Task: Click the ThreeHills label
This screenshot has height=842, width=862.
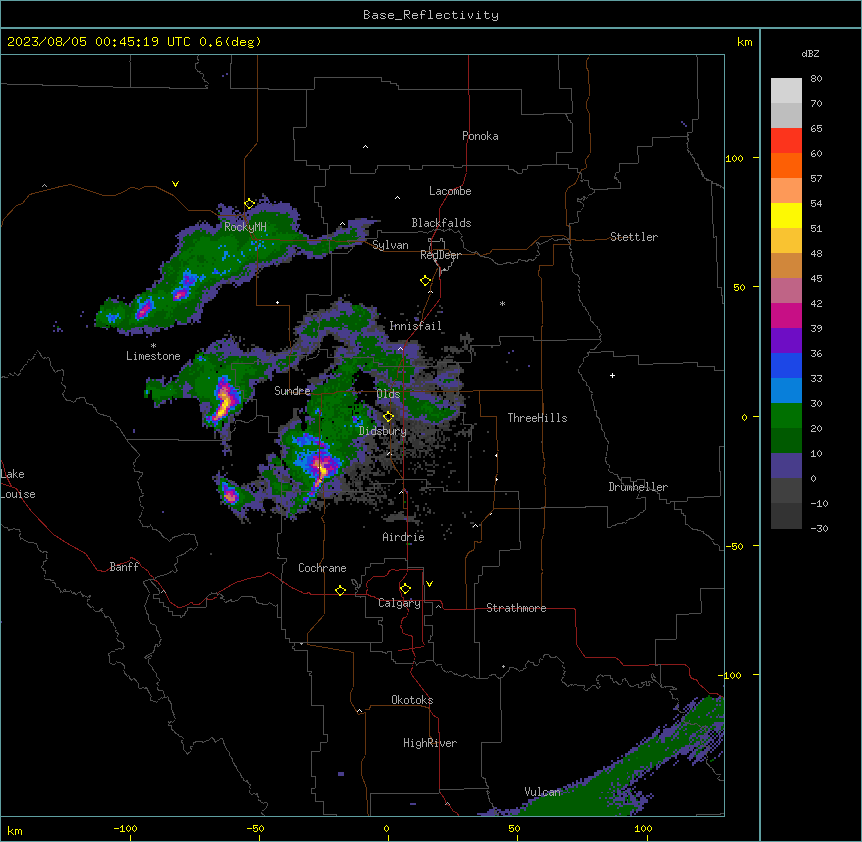Action: click(537, 418)
